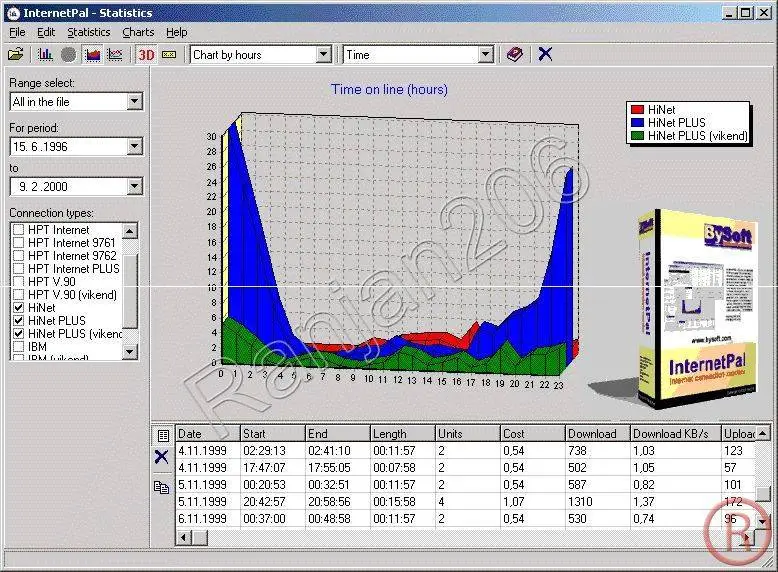Image resolution: width=778 pixels, height=572 pixels.
Task: Click the InternetPal title bar app icon
Action: click(x=13, y=13)
